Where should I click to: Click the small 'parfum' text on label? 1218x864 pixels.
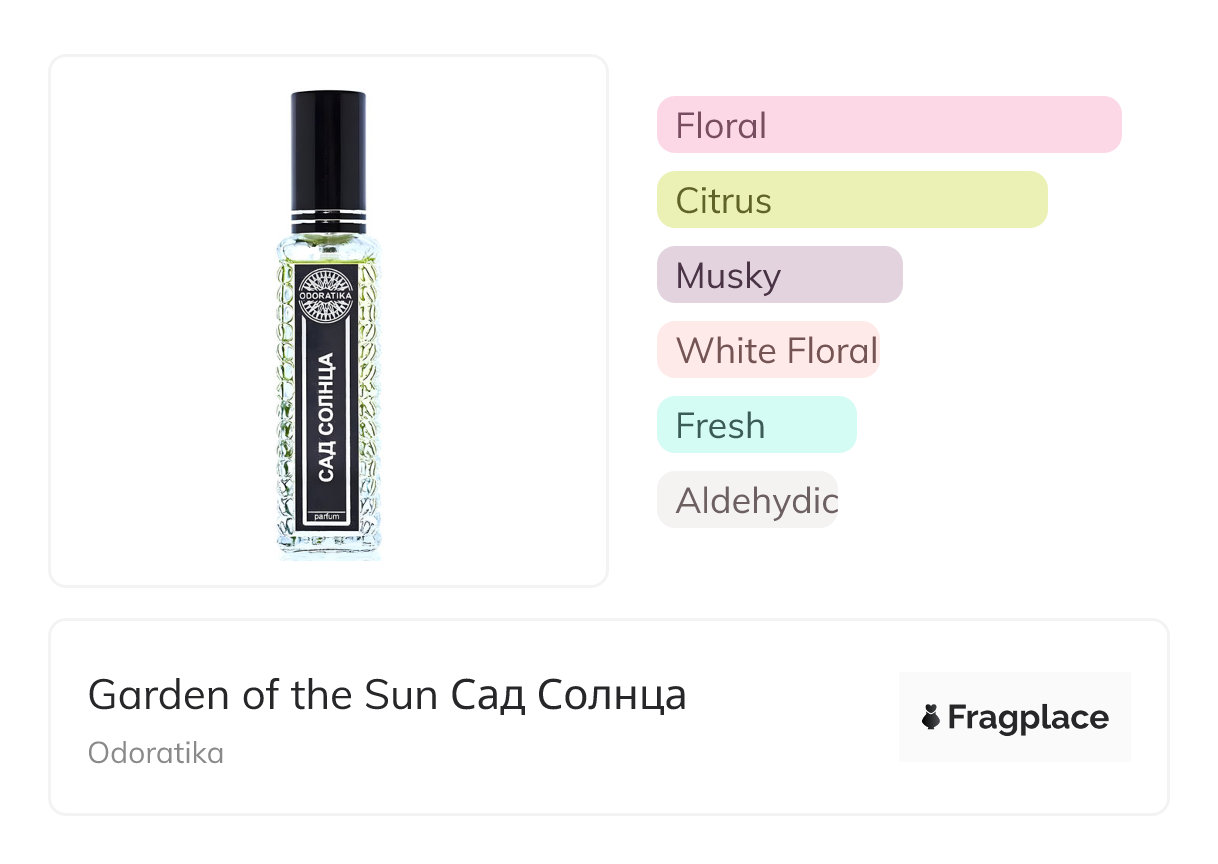[328, 516]
